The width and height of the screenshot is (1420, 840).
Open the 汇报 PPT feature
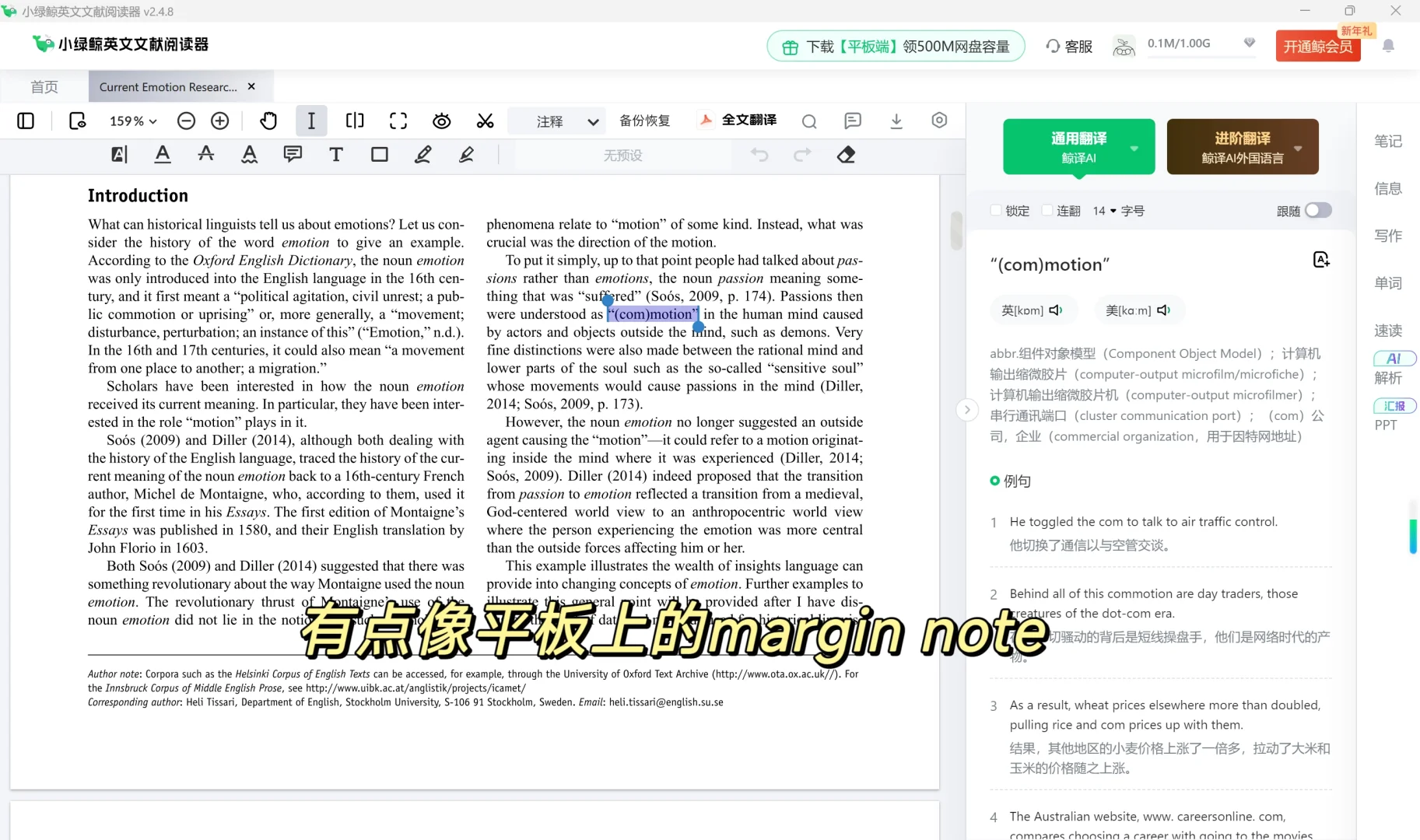point(1394,415)
